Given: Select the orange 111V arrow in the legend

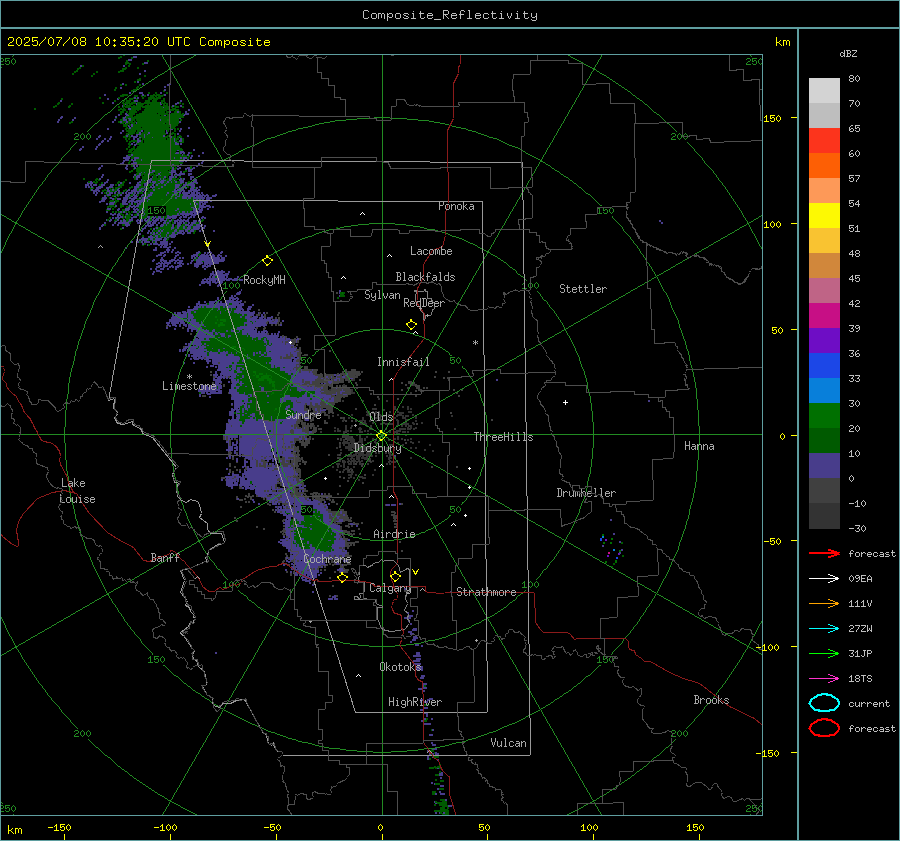Looking at the screenshot, I should 824,603.
